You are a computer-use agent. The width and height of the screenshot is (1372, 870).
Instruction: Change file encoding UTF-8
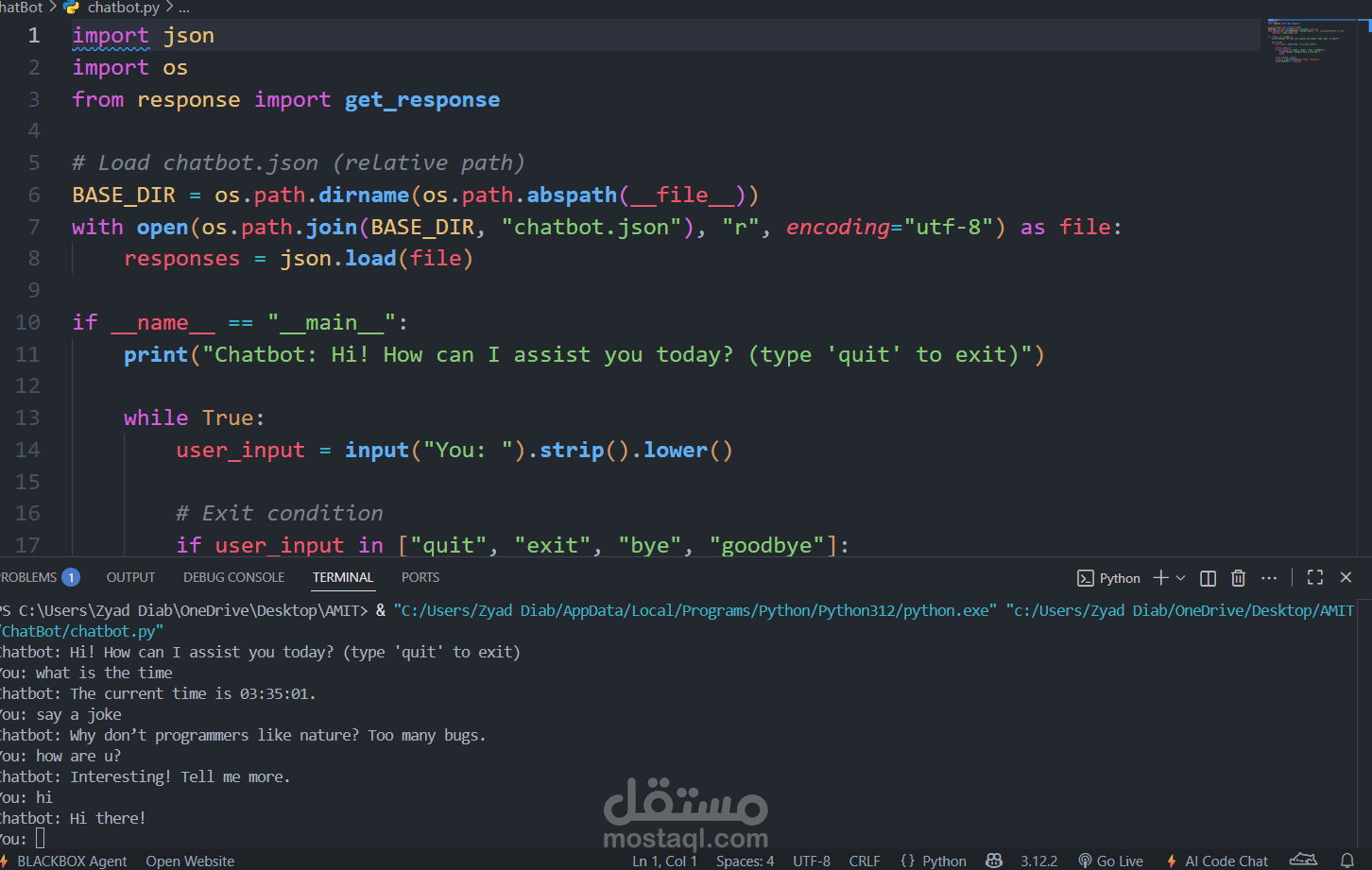click(x=812, y=861)
